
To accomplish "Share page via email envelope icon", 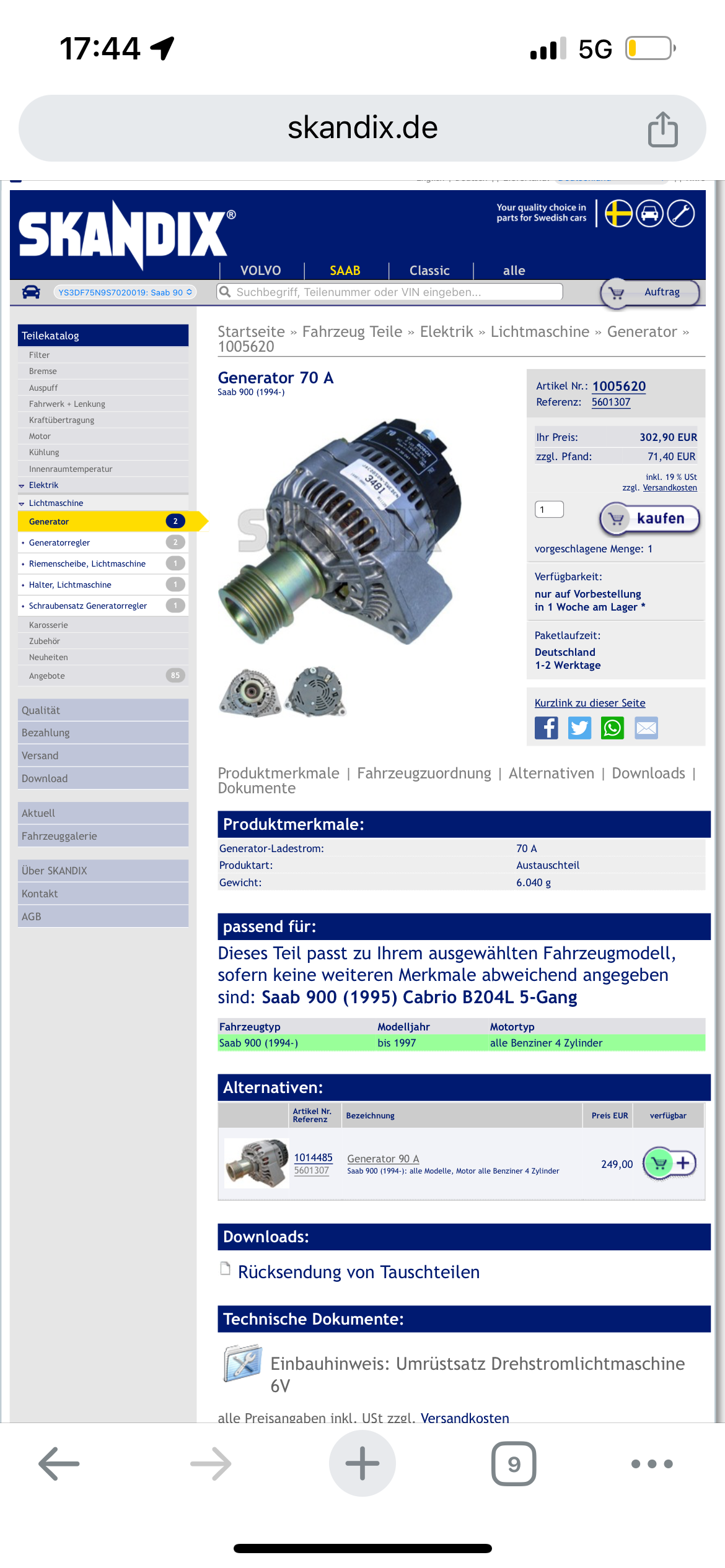I will tap(646, 728).
